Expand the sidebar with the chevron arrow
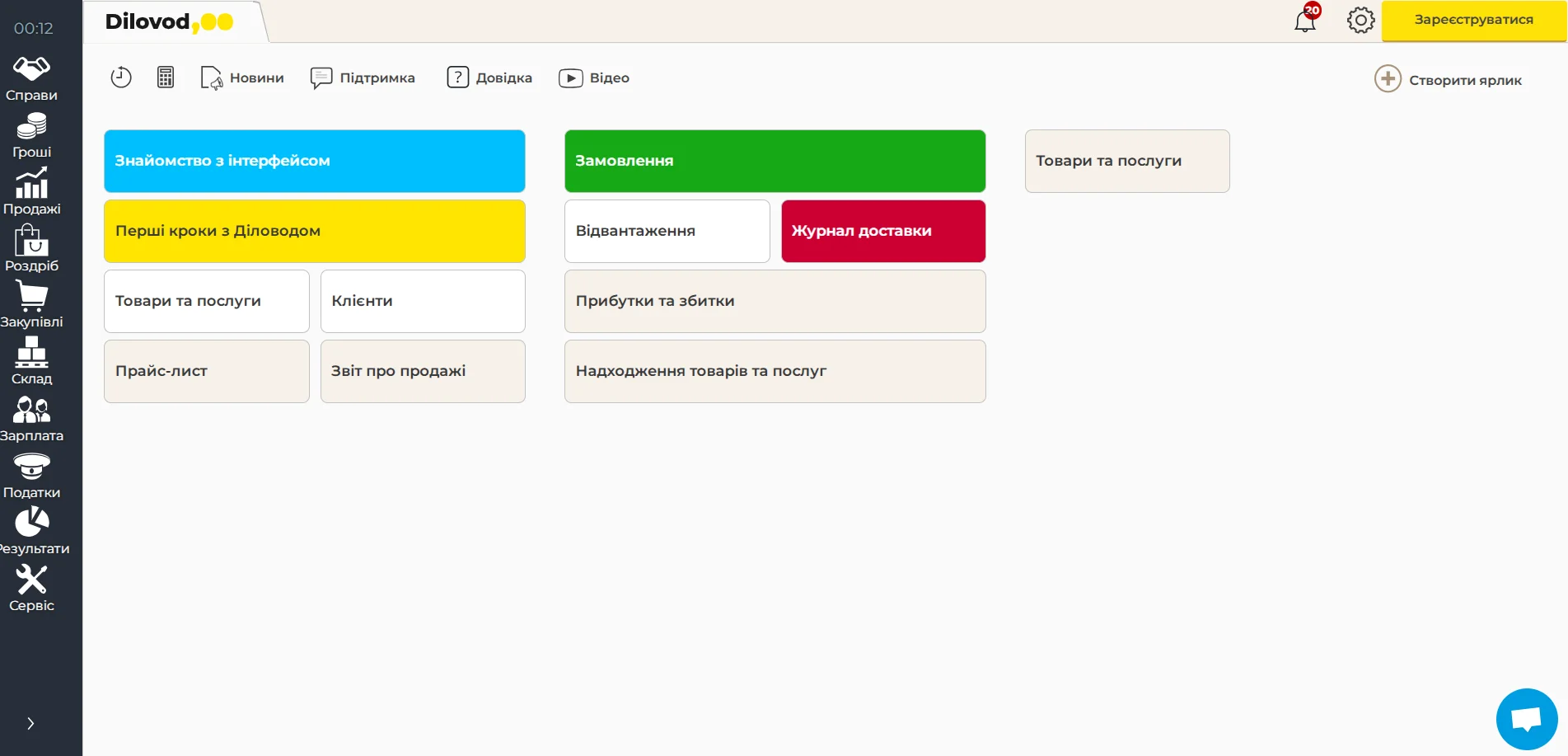This screenshot has height=756, width=1568. (x=30, y=724)
